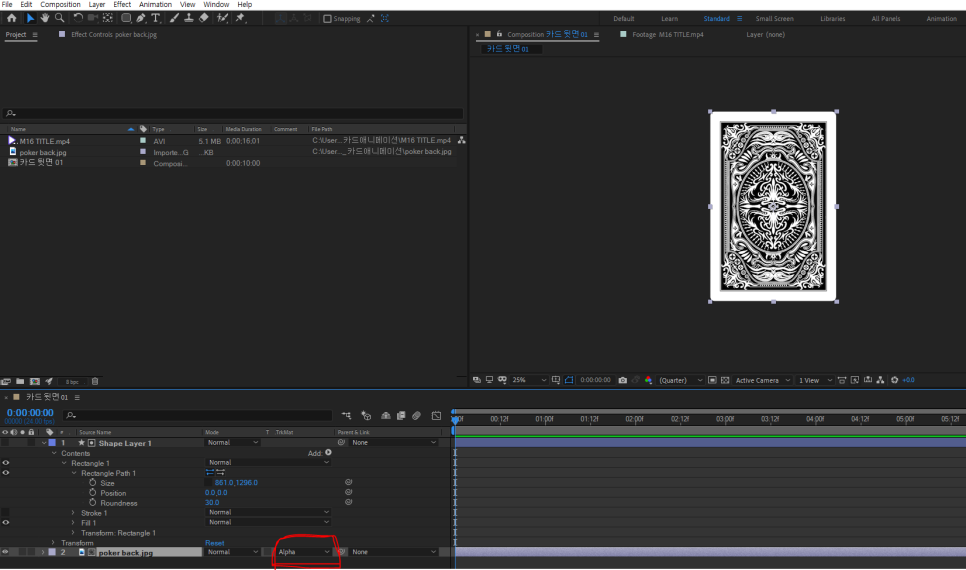Viewport: 966px width, 570px height.
Task: Select the Eraser tool
Action: 204,18
